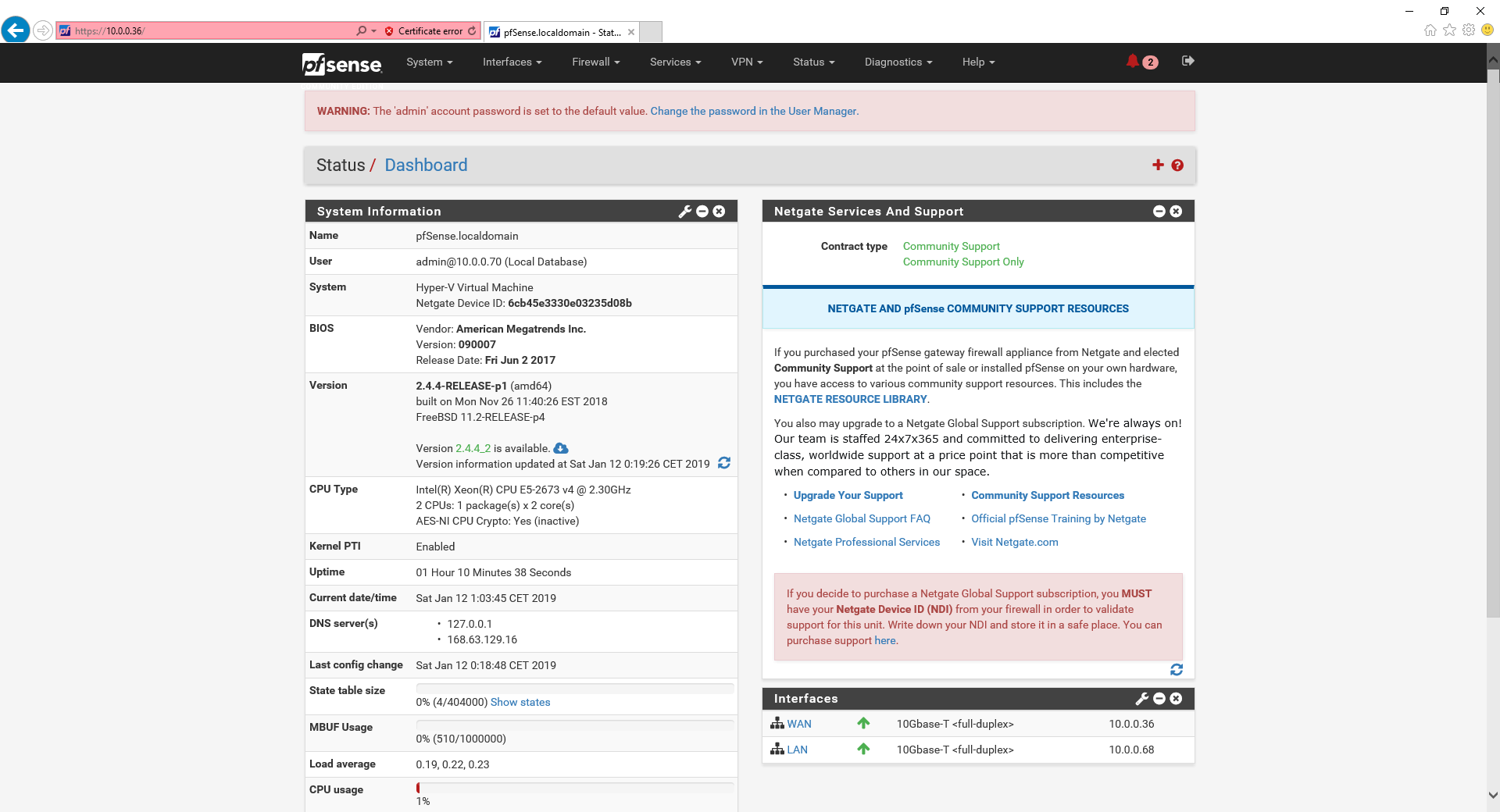
Task: Minimize the Interfaces widget
Action: (x=1159, y=699)
